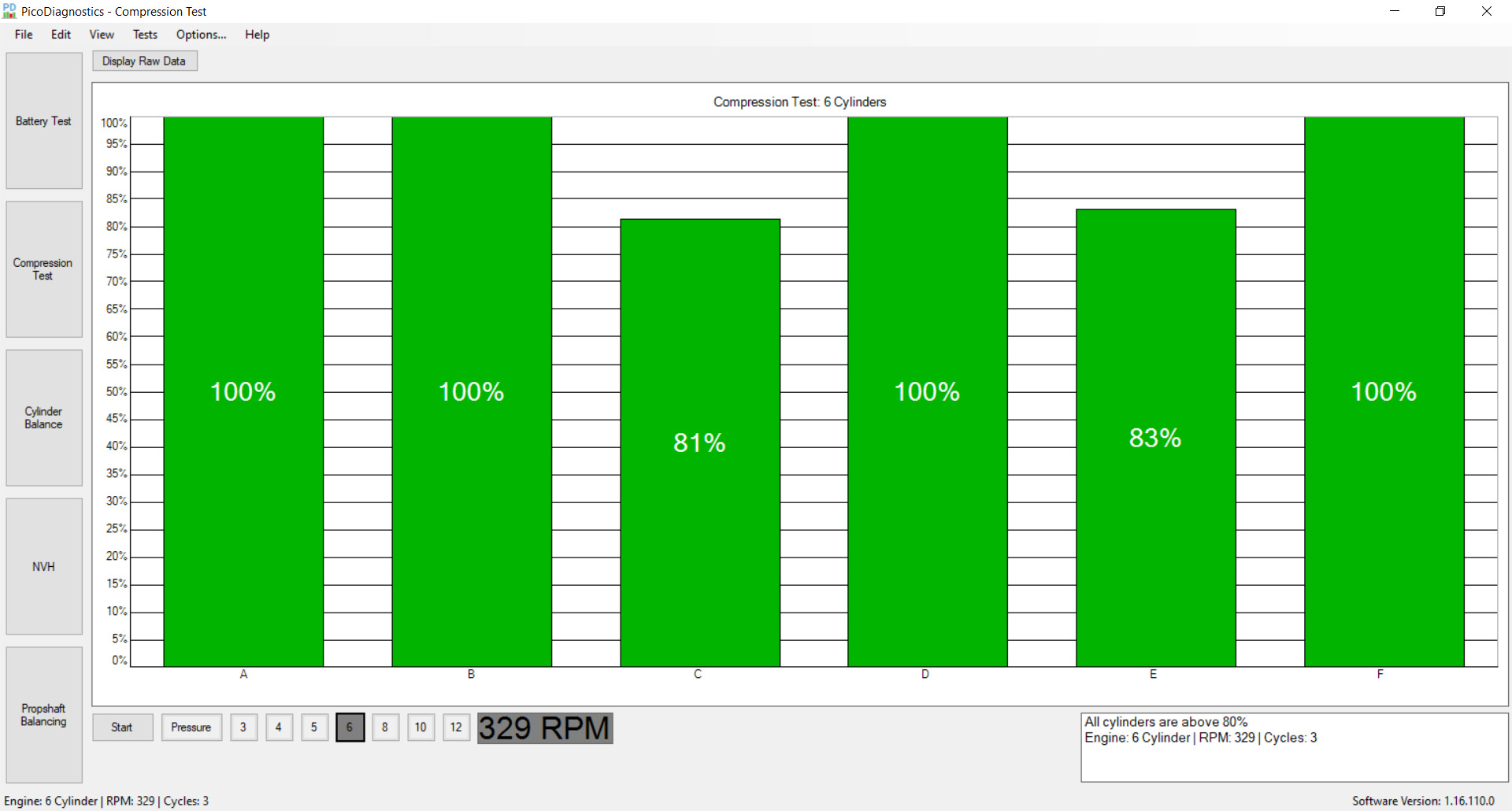The image size is (1512, 811).
Task: Open the File menu
Action: pyautogui.click(x=24, y=35)
